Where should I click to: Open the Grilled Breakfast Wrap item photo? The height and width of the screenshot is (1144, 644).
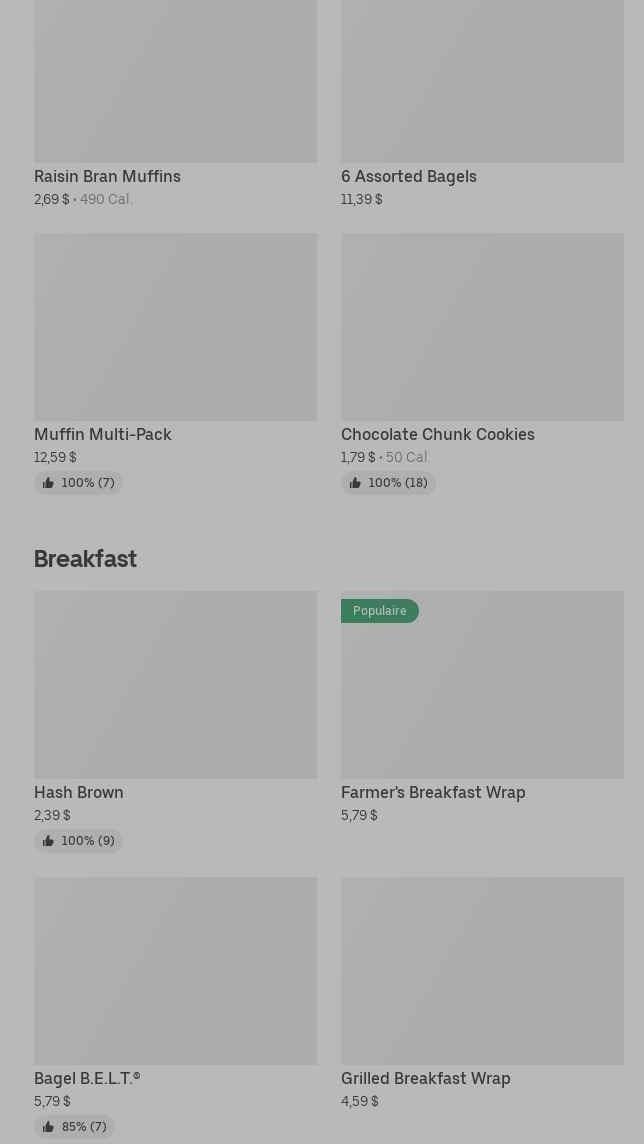point(482,971)
